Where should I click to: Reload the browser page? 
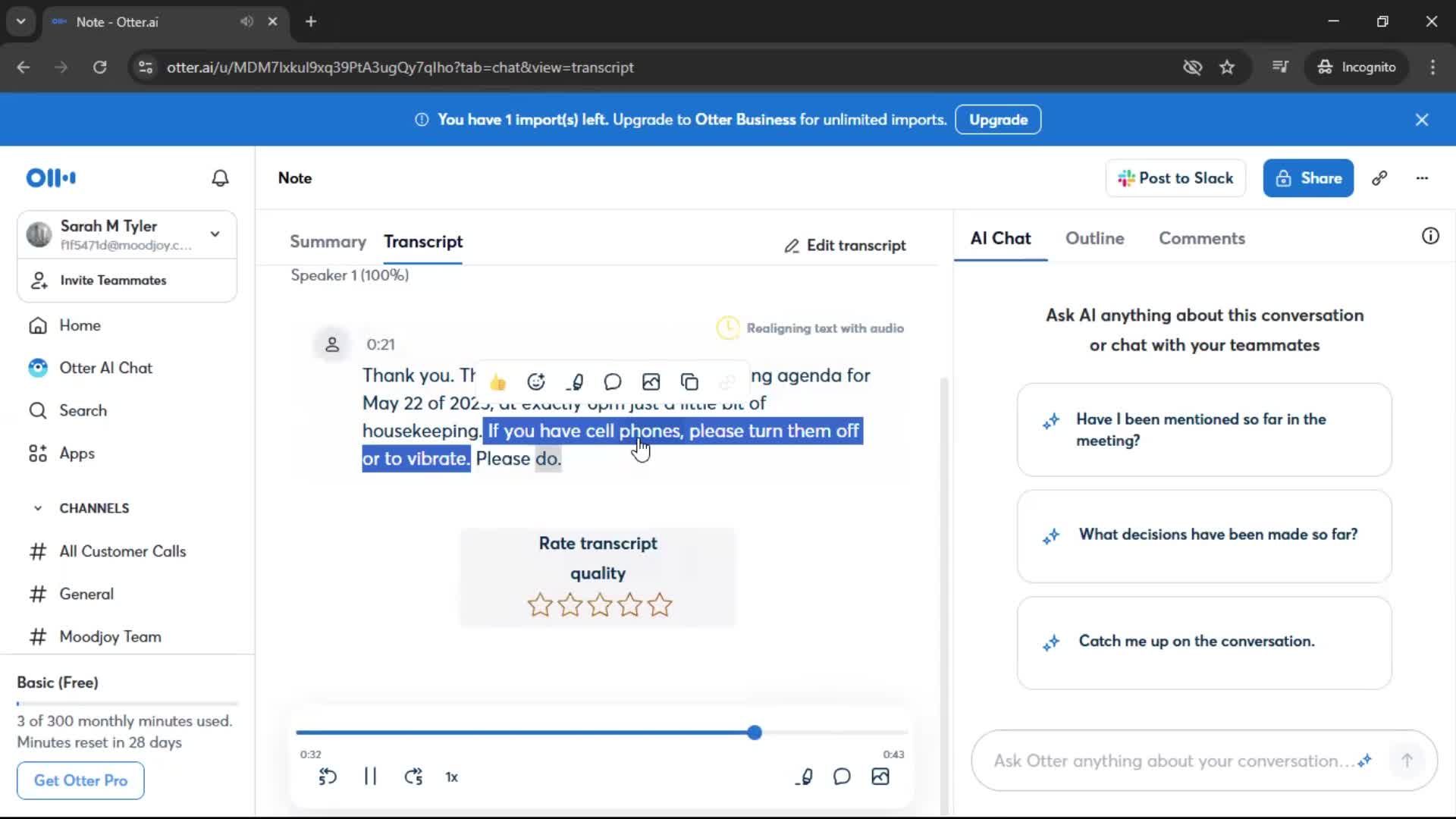click(x=99, y=67)
